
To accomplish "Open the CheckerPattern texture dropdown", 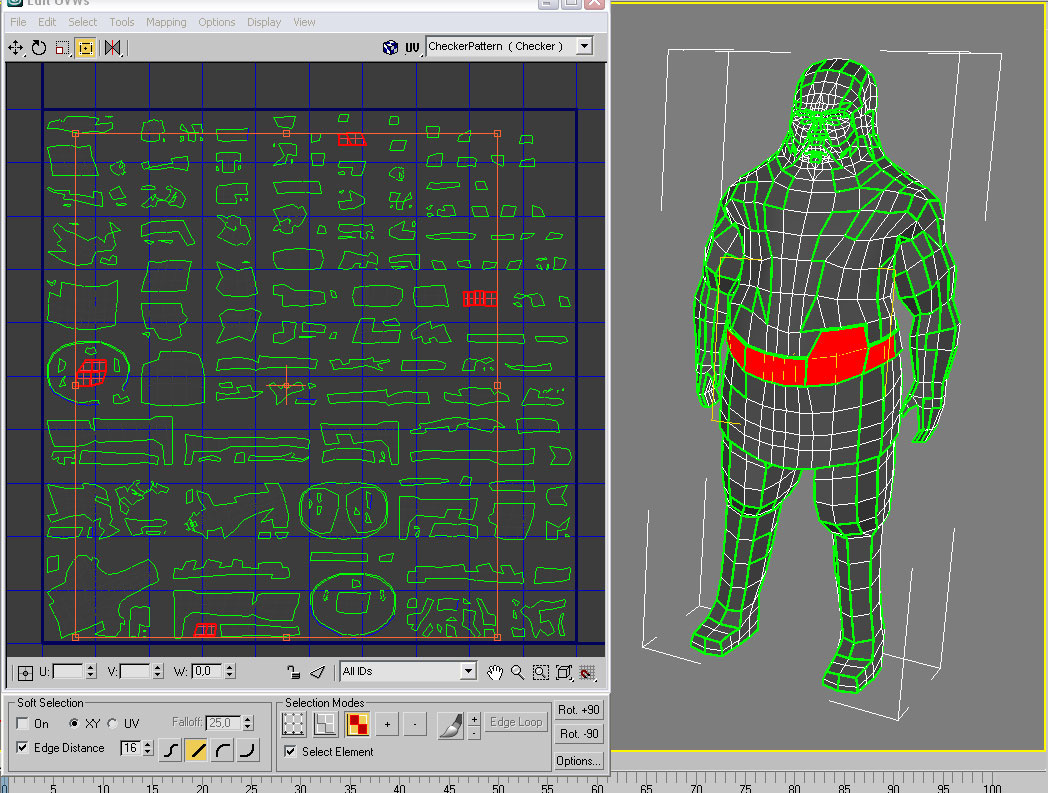I will point(584,46).
